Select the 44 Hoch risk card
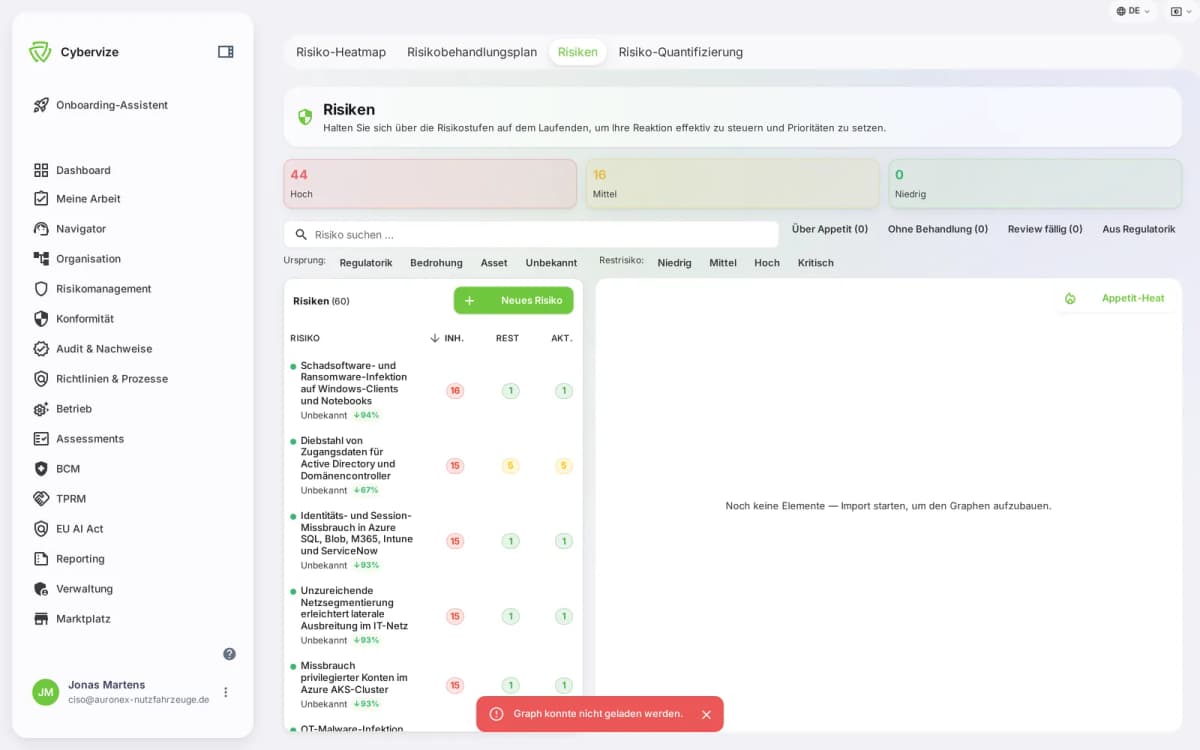The image size is (1200, 750). pyautogui.click(x=430, y=184)
